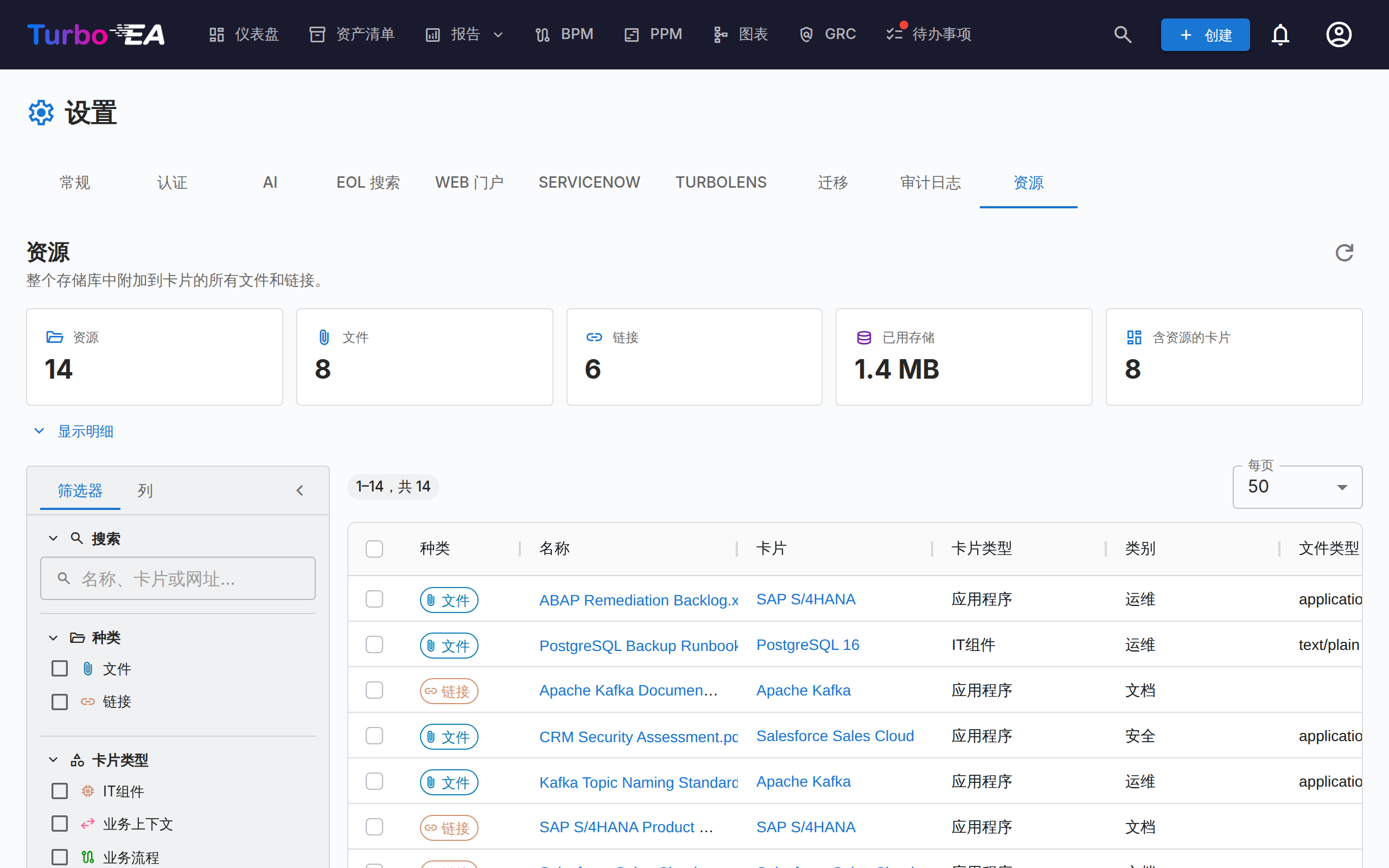Viewport: 1389px width, 868px height.
Task: Check the 链接 kind filter checkbox
Action: coord(60,701)
